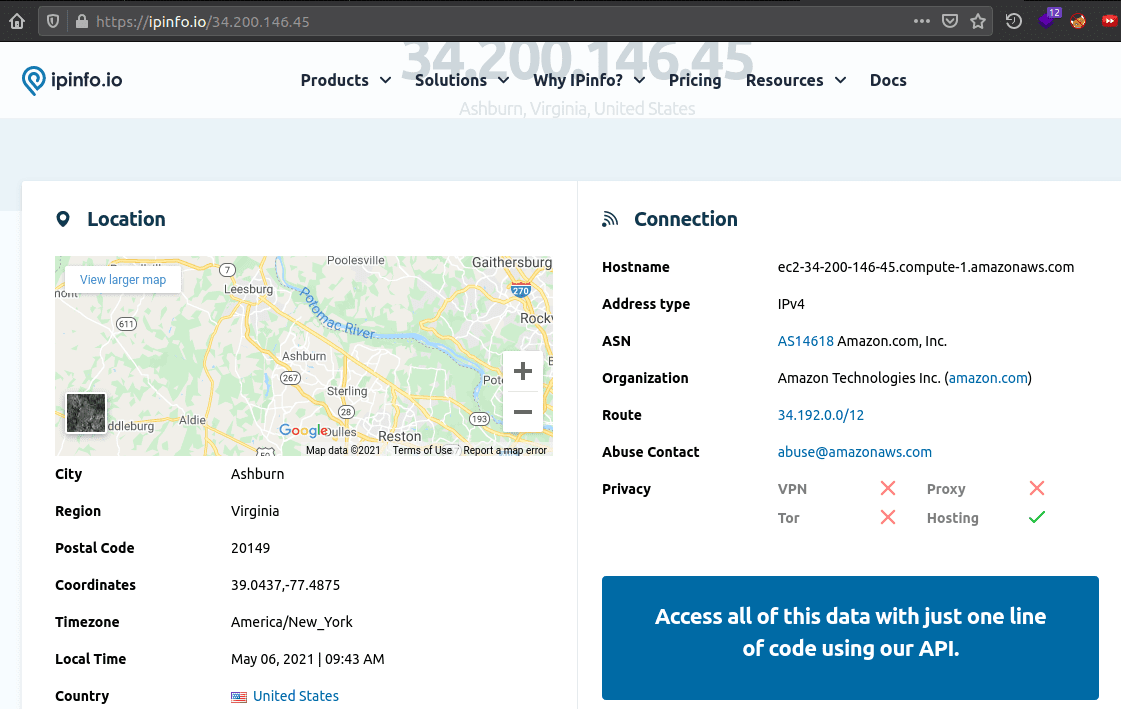The width and height of the screenshot is (1121, 709).
Task: Click the Leesburg label on map
Action: coord(248,289)
